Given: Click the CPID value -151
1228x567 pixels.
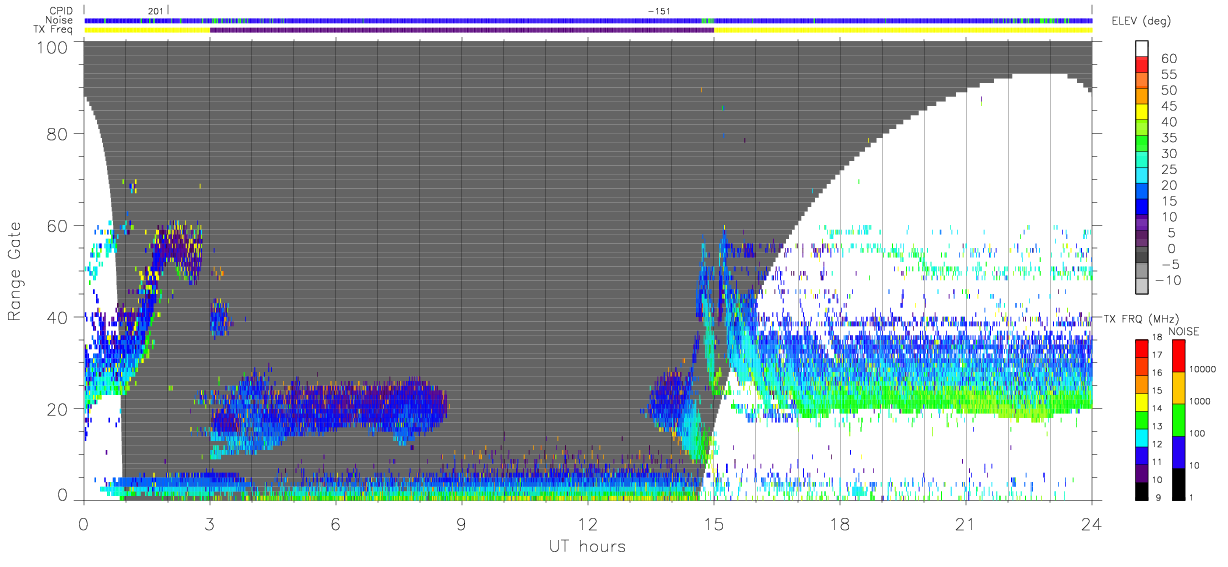Looking at the screenshot, I should (659, 10).
